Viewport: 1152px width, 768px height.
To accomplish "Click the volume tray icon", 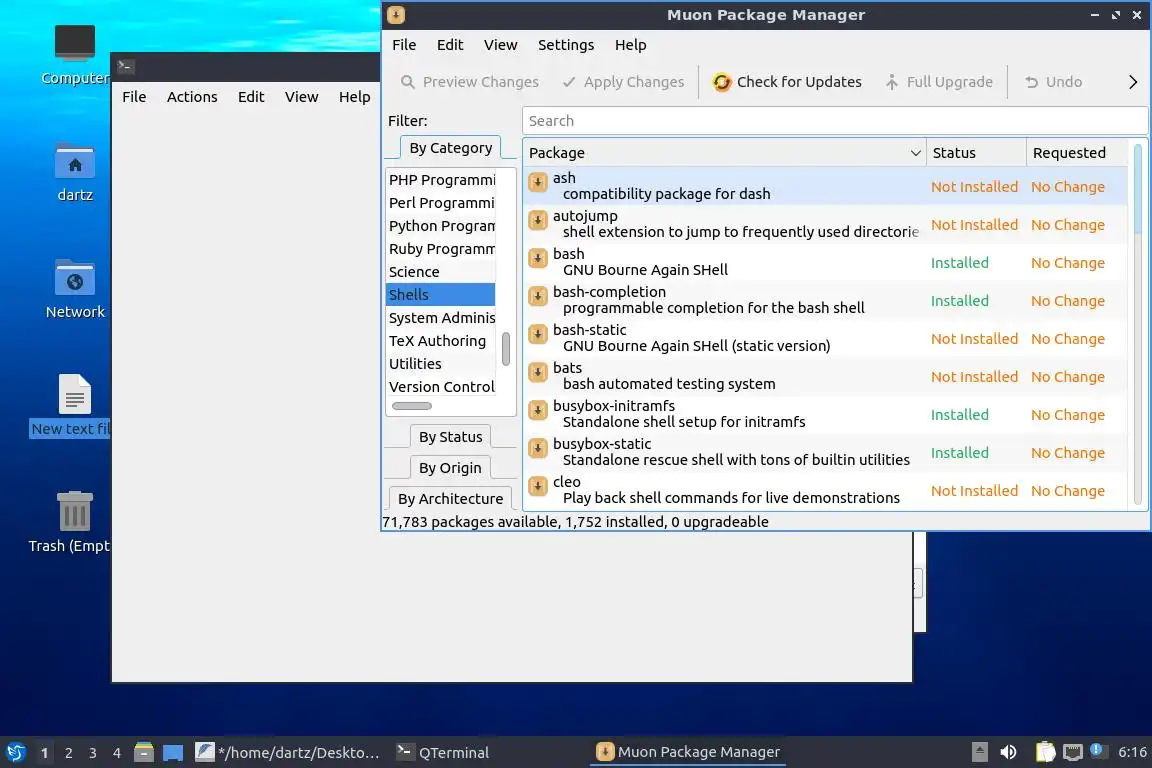I will (1008, 752).
